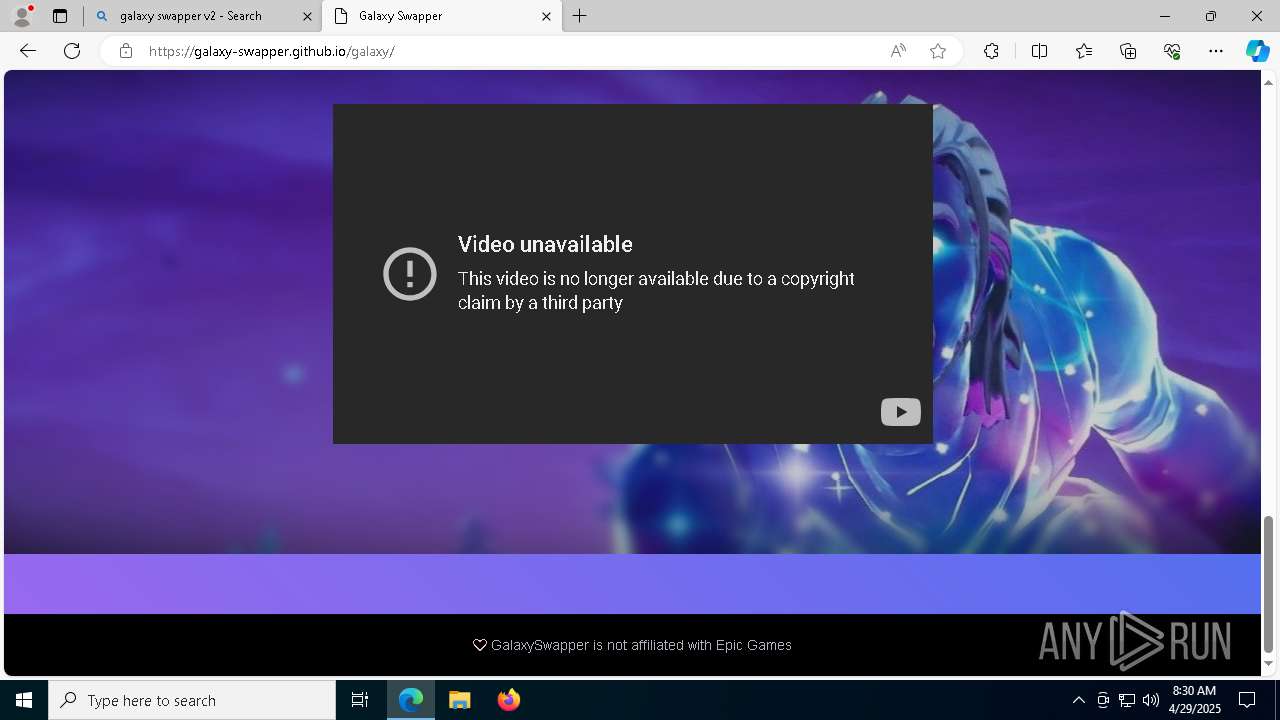The width and height of the screenshot is (1280, 720).
Task: Open the volume control tray icon
Action: (1150, 700)
